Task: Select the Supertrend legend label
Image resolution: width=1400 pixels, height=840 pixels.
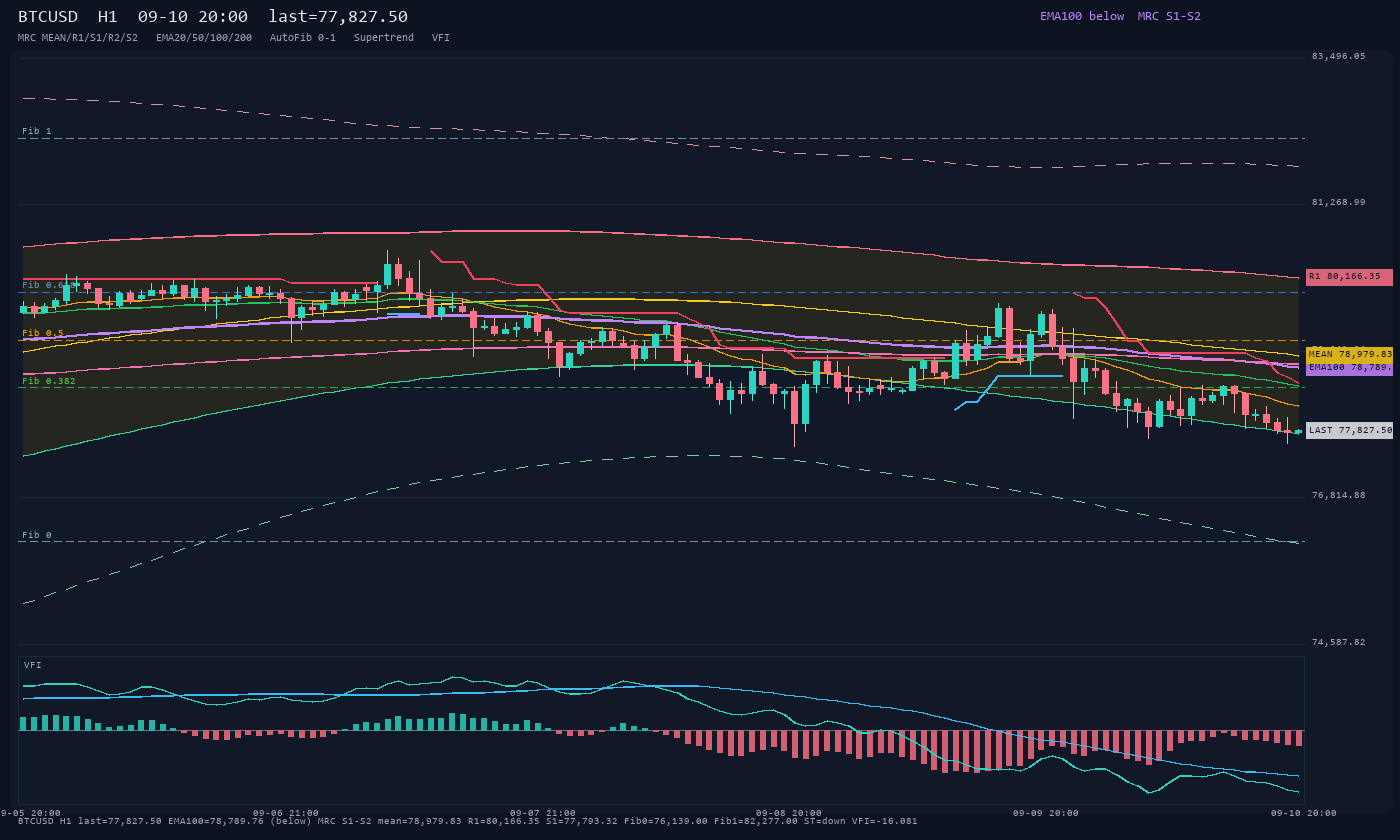Action: click(x=384, y=38)
